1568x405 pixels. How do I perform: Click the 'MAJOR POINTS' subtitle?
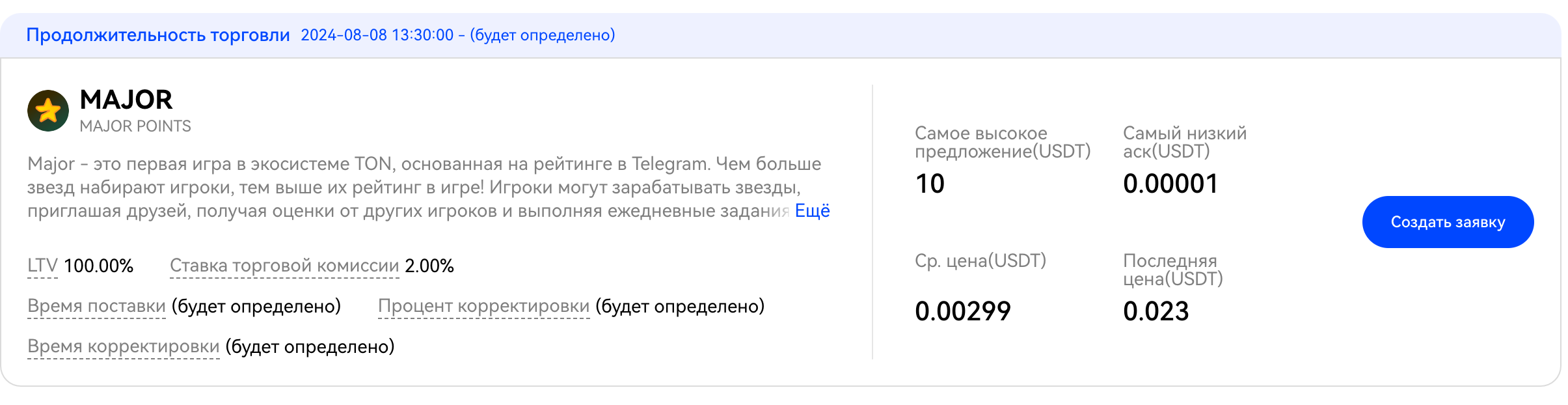135,126
